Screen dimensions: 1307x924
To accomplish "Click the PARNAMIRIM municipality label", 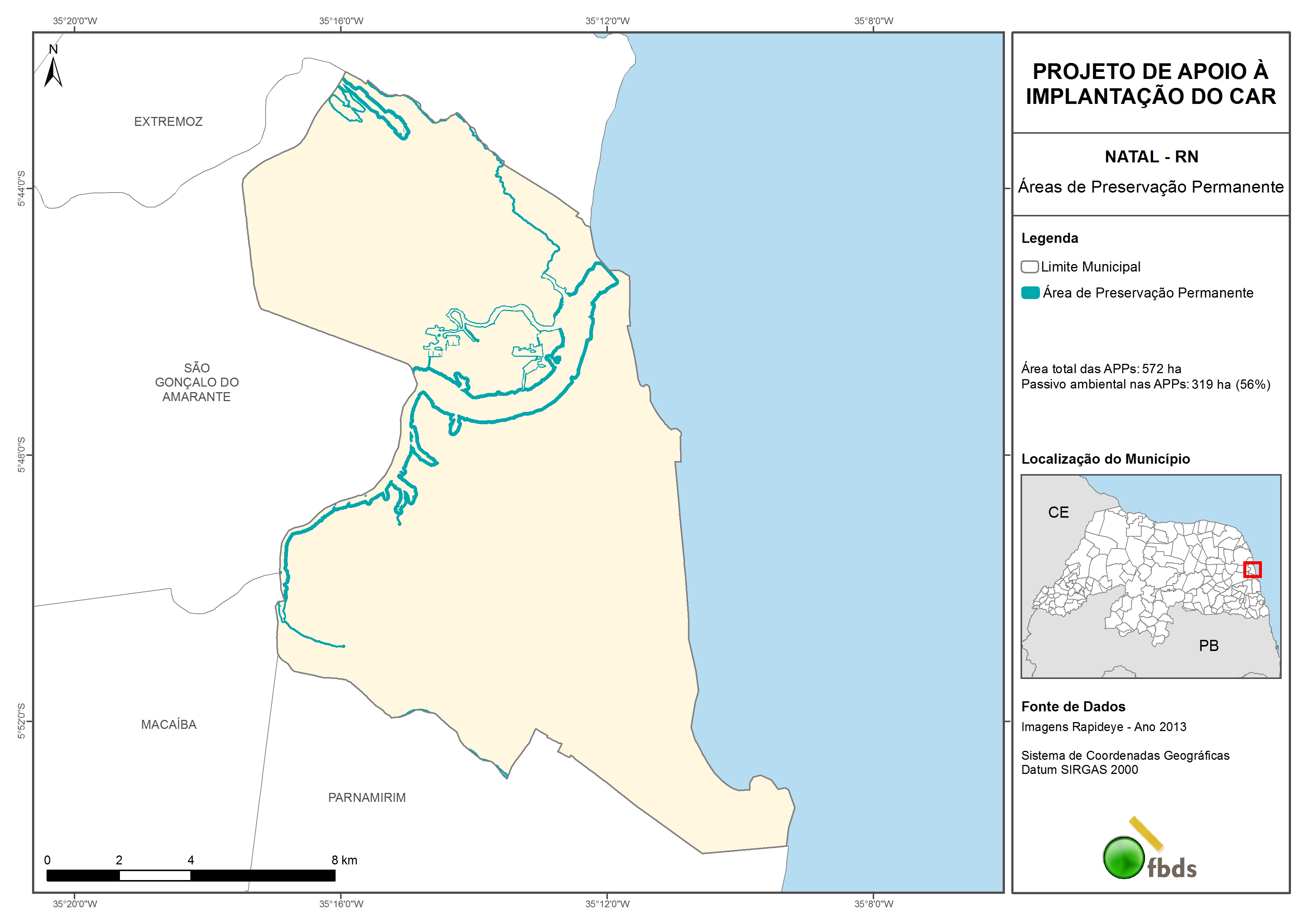I will tap(367, 797).
